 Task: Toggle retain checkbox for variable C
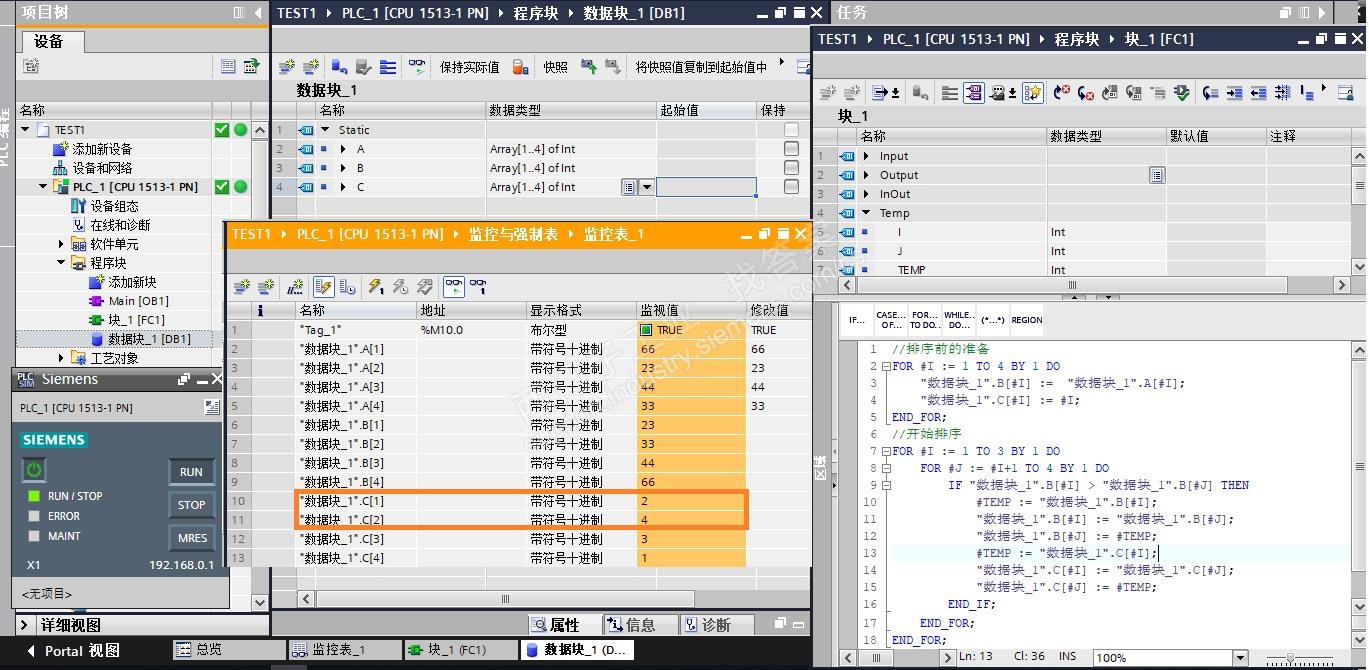click(x=791, y=187)
